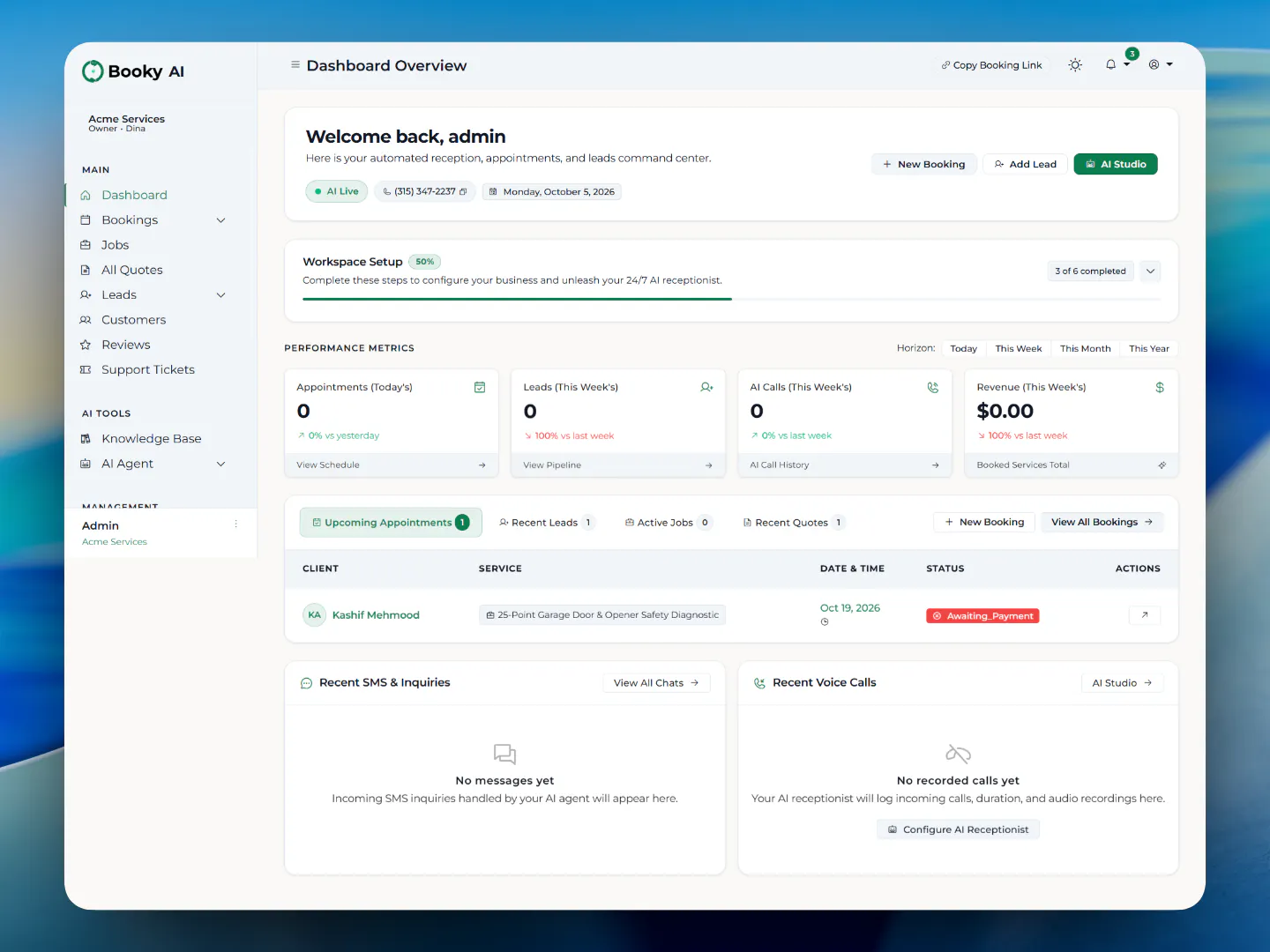This screenshot has width=1270, height=952.
Task: Select the This Month horizon option
Action: tap(1086, 348)
